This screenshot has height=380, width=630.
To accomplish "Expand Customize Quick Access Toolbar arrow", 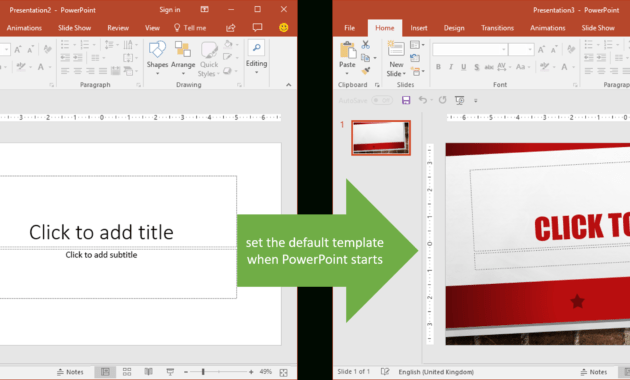I will [x=476, y=100].
